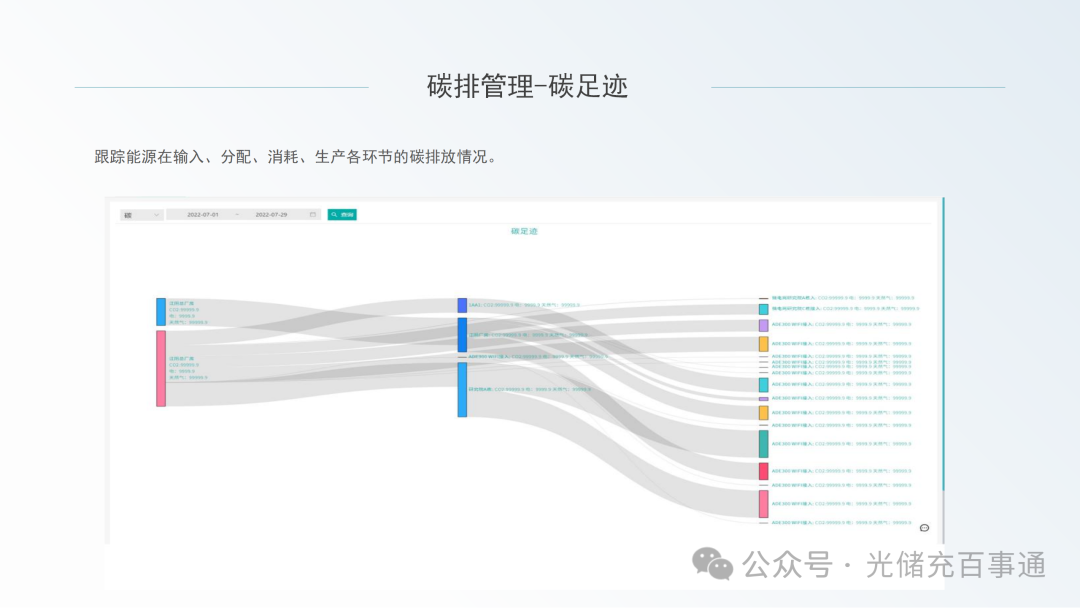Image resolution: width=1080 pixels, height=608 pixels.
Task: Click the teal 查询 search button
Action: coord(342,215)
